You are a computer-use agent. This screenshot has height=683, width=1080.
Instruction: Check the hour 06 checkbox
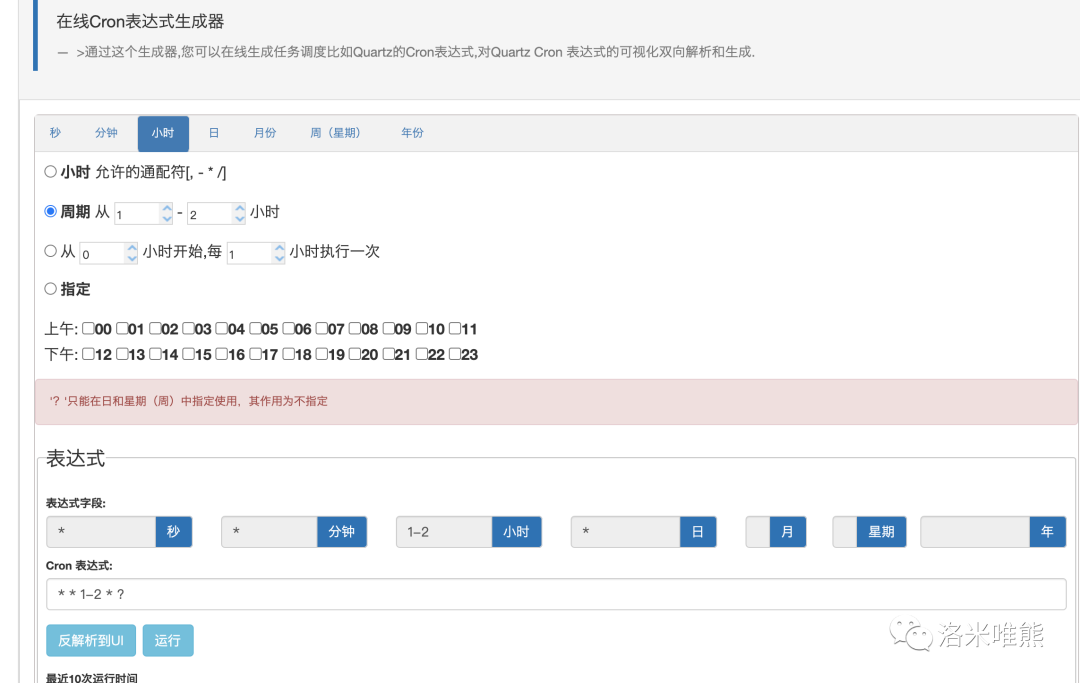(x=288, y=328)
